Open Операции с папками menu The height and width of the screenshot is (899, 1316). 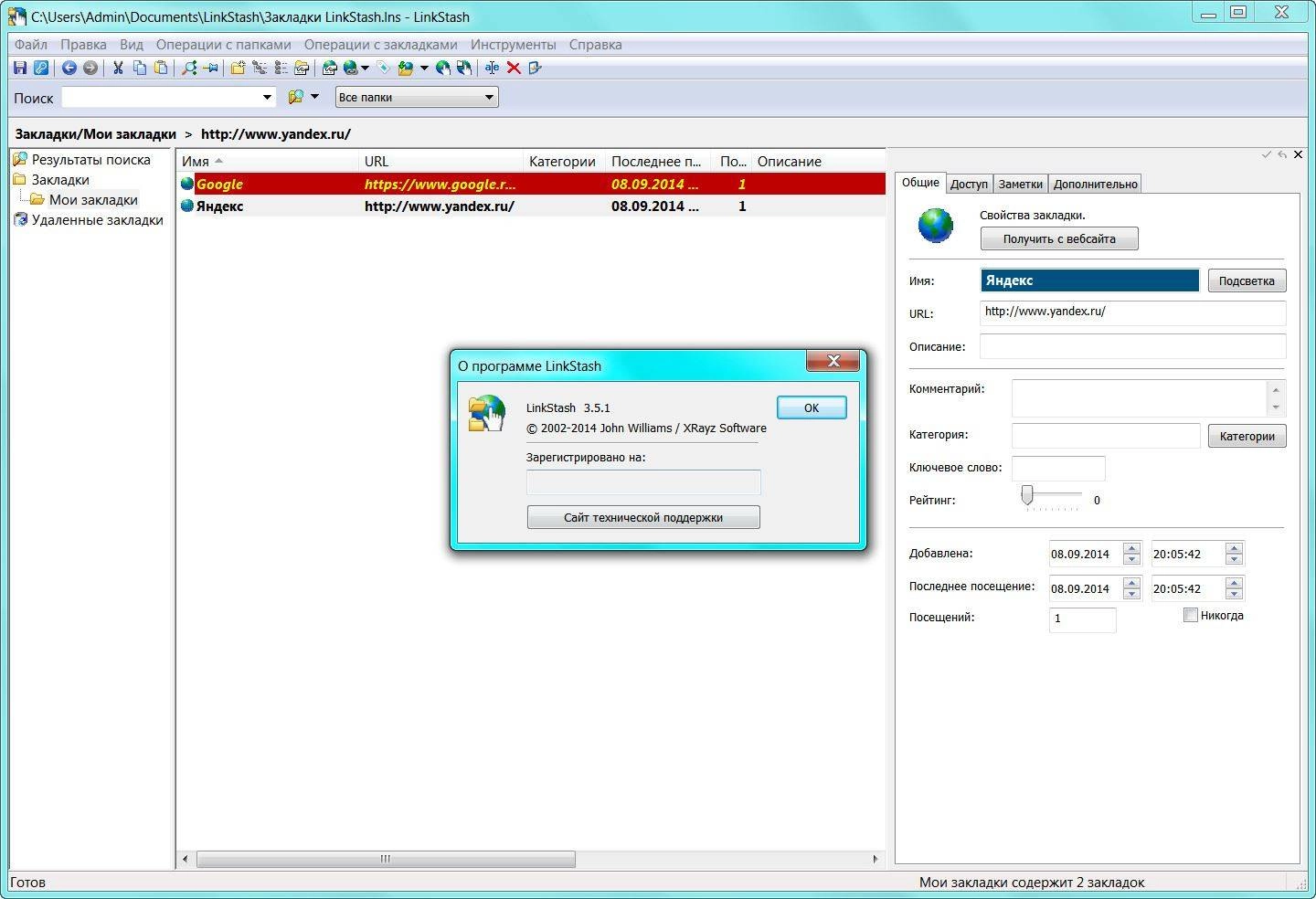[223, 44]
